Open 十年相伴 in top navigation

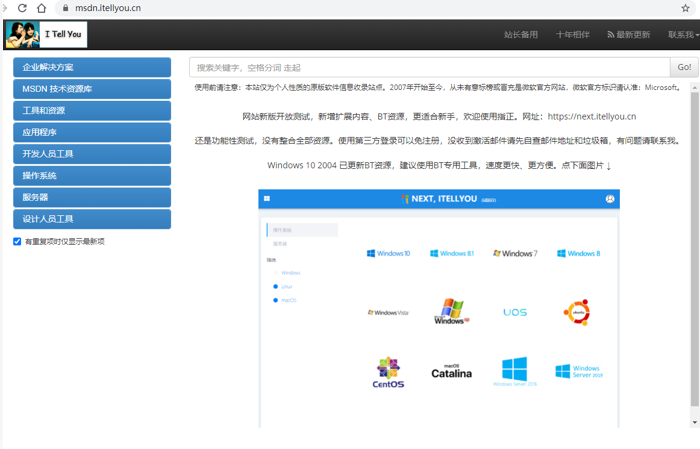click(x=573, y=35)
